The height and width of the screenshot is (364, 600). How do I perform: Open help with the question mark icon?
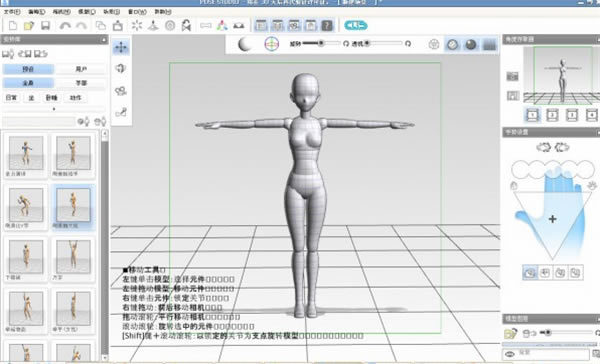coord(327,26)
